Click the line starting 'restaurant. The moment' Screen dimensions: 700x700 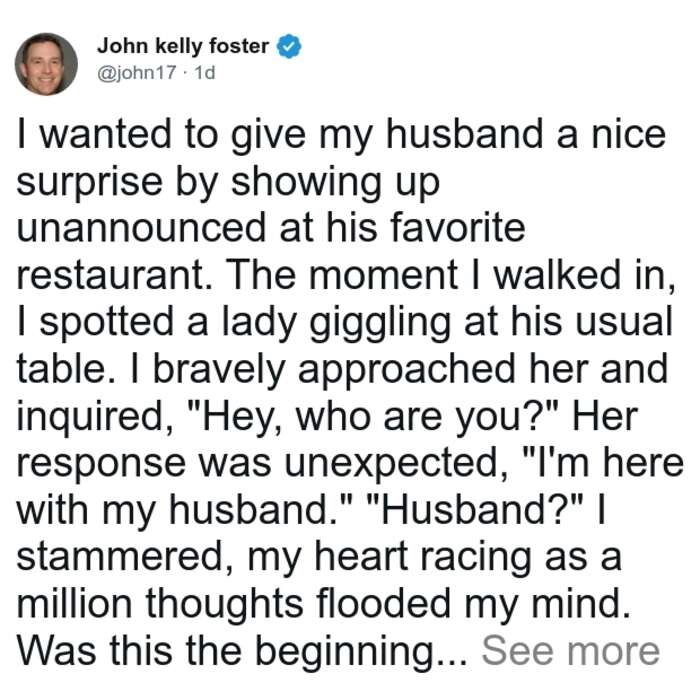coord(346,275)
